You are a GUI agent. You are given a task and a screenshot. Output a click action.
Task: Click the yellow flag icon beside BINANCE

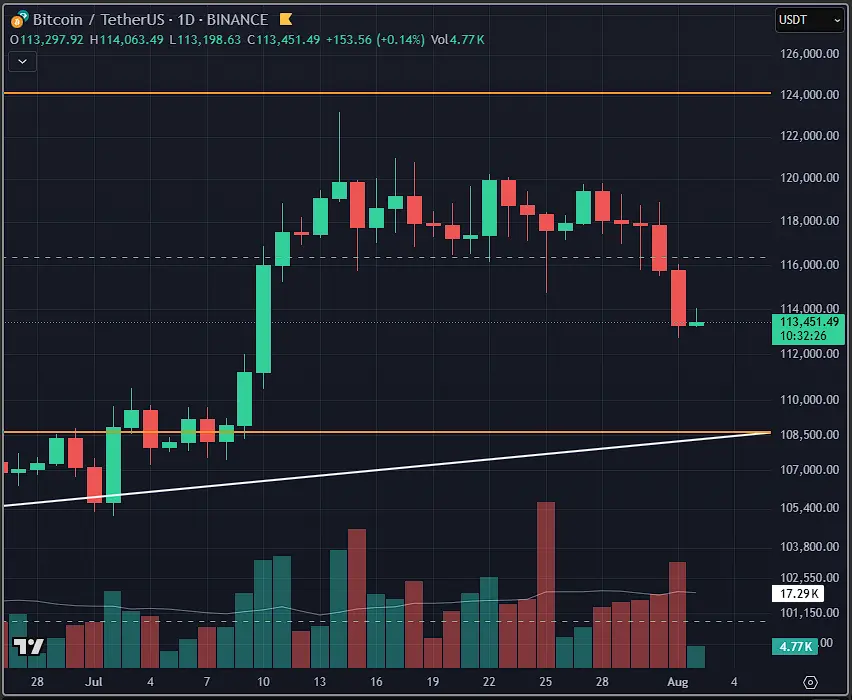coord(286,20)
